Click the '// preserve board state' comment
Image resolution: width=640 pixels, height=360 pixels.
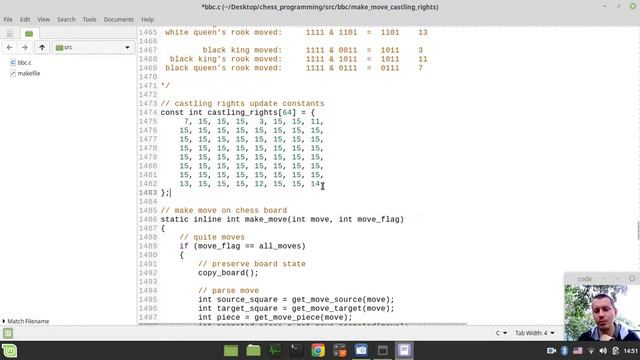tap(252, 264)
